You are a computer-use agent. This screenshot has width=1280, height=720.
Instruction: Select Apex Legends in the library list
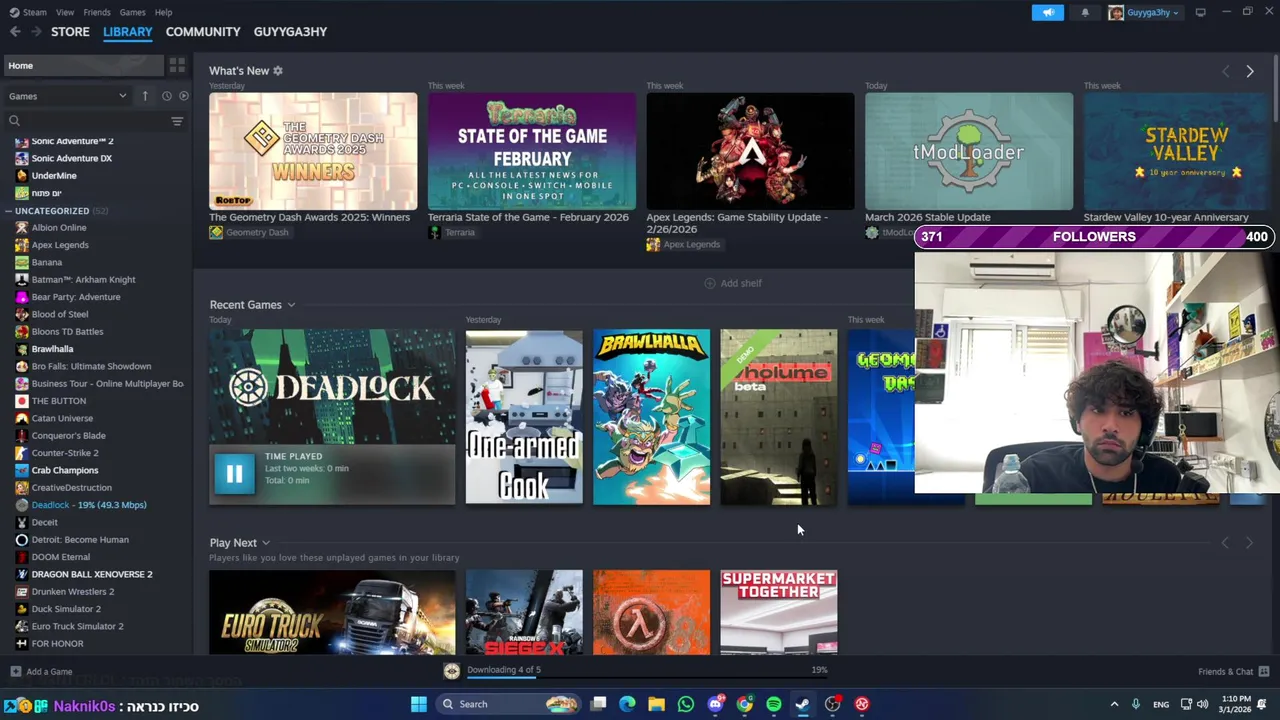coord(60,245)
